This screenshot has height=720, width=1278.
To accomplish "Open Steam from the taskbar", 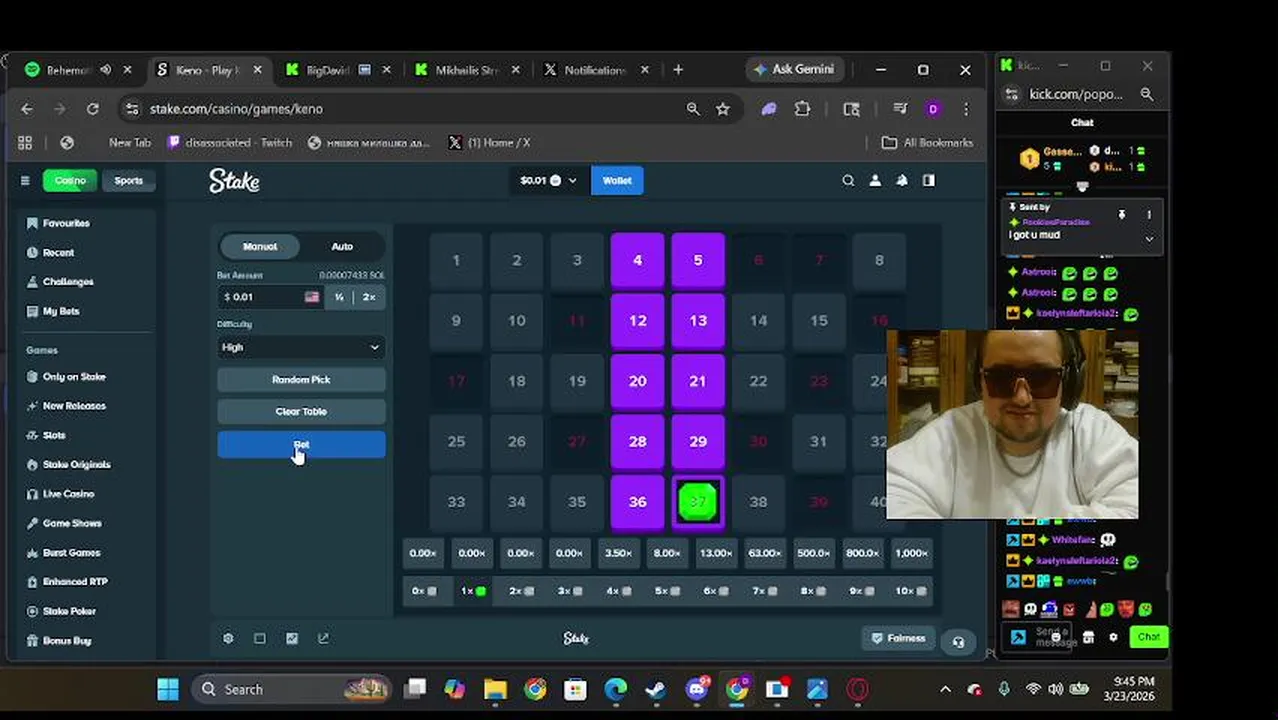I will 656,689.
